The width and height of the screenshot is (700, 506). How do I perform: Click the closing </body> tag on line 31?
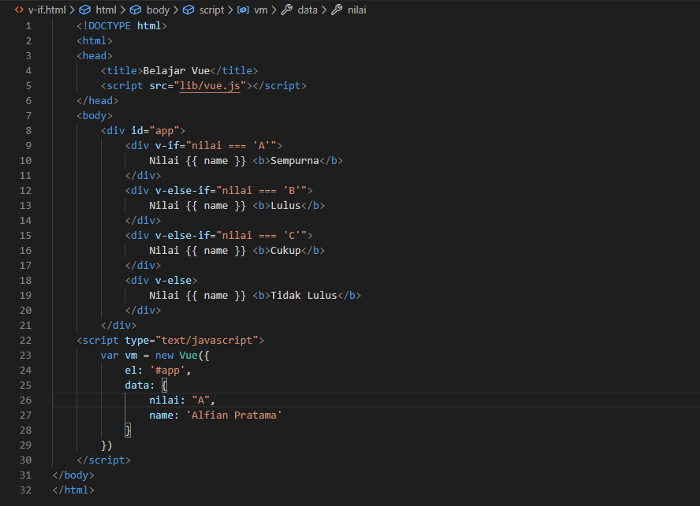click(x=73, y=475)
